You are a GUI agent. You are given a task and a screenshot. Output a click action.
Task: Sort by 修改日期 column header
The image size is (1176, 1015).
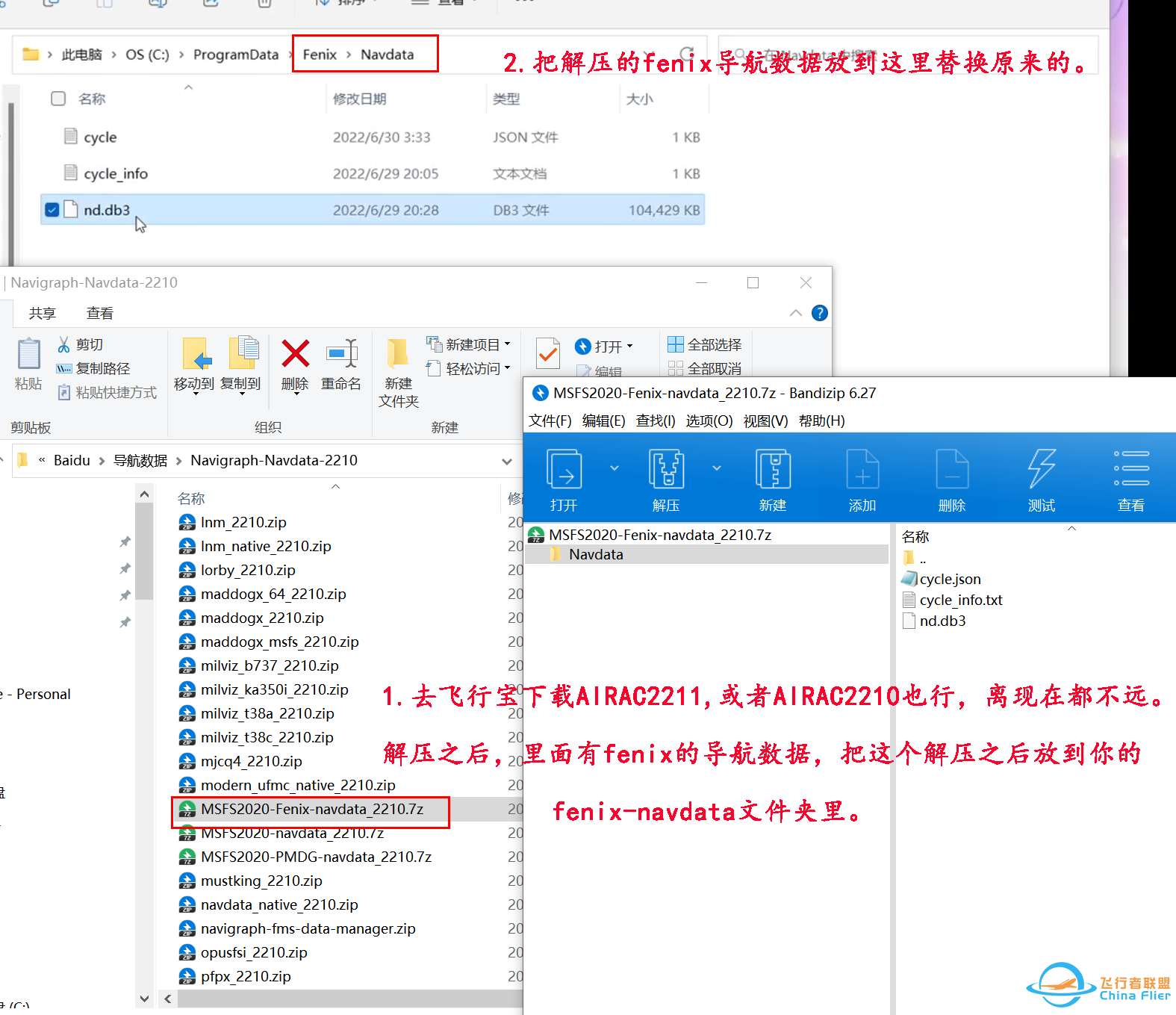point(359,99)
